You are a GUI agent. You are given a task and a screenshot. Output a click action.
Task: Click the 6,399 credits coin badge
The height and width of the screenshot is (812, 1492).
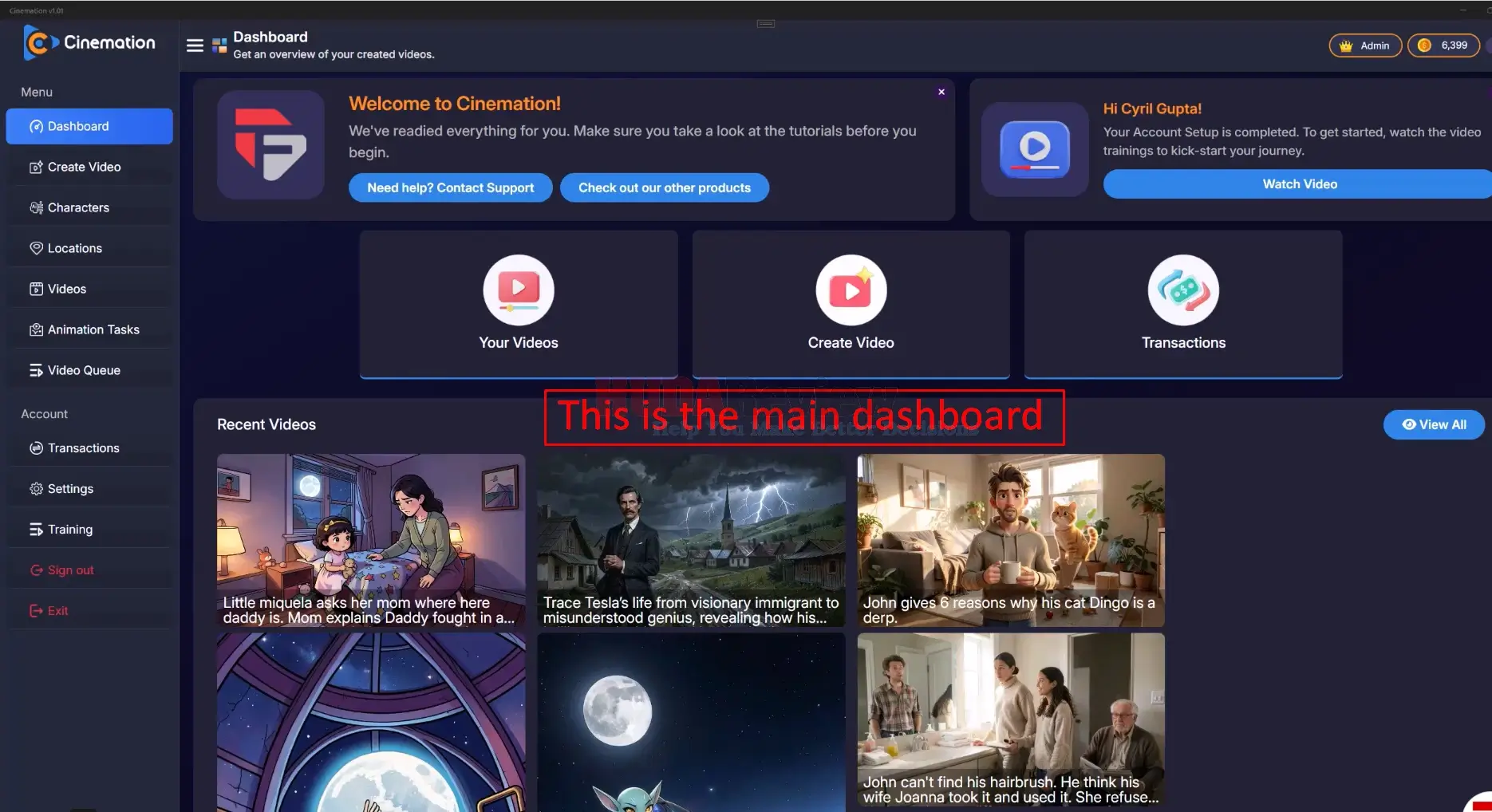1443,45
